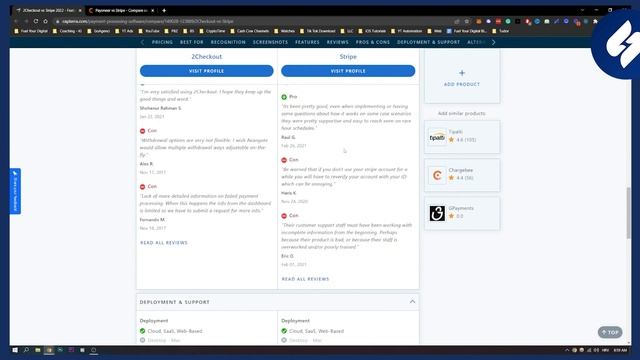Viewport: 640px width, 360px height.
Task: Click Stripe Cloud, SaaS, Web-Based checkmark
Action: pyautogui.click(x=284, y=331)
